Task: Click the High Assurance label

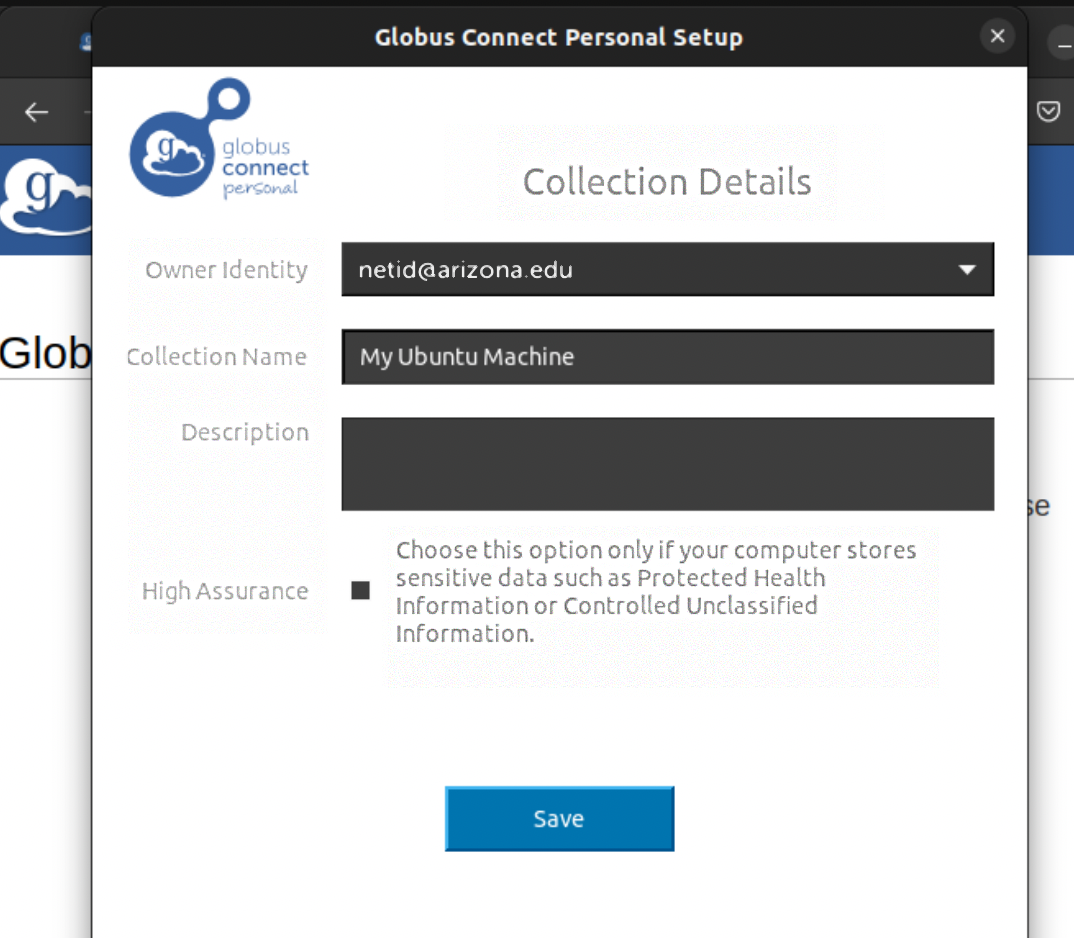Action: (x=225, y=591)
